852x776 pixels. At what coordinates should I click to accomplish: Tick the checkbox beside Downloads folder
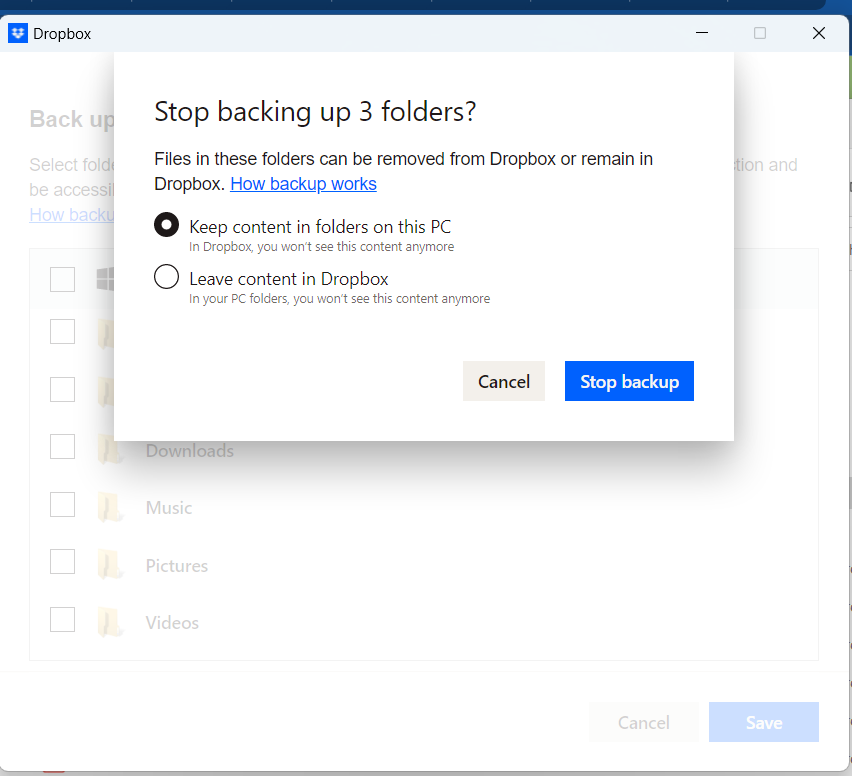pyautogui.click(x=62, y=446)
